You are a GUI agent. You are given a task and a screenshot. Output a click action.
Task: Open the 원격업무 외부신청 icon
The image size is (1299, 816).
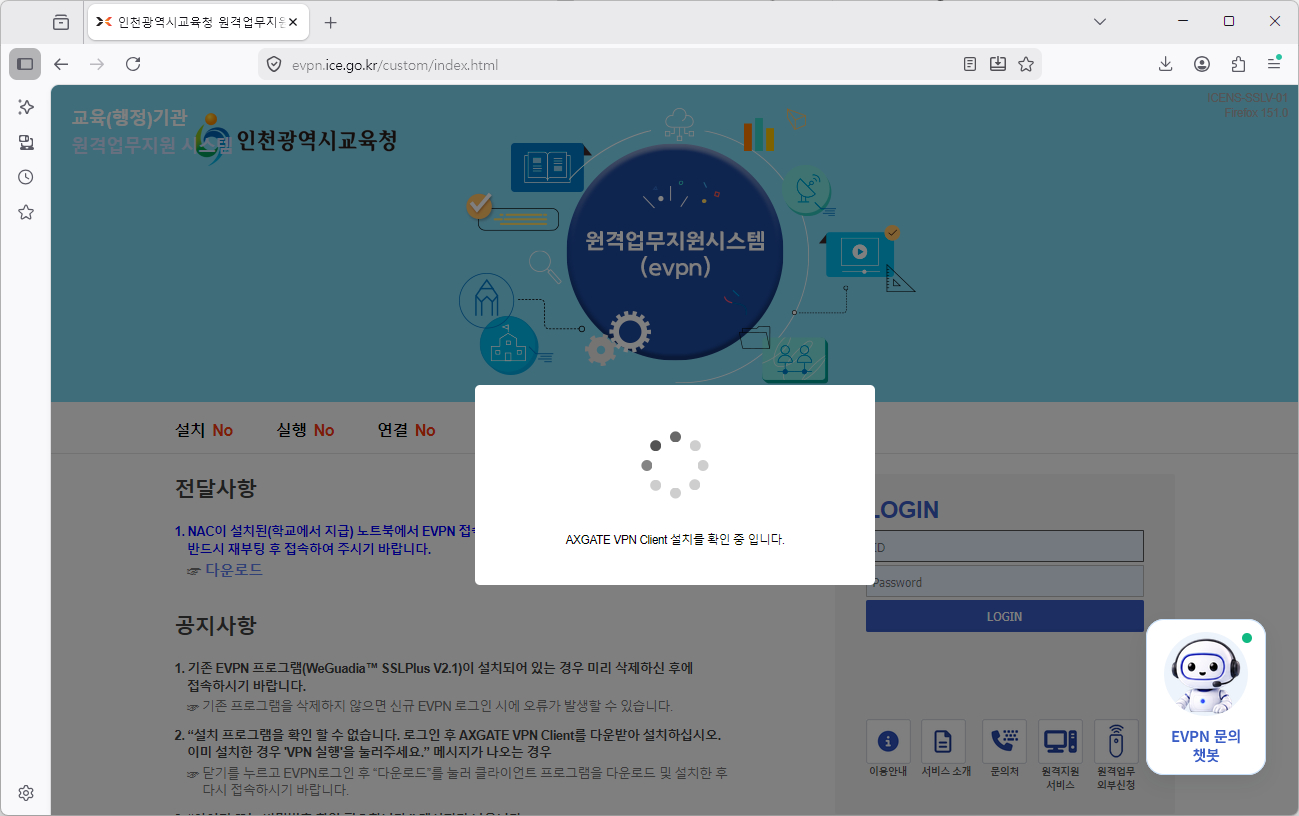[x=1116, y=742]
